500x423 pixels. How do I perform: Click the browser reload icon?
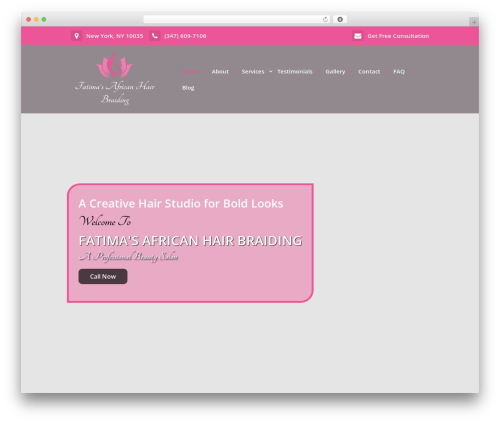point(325,19)
